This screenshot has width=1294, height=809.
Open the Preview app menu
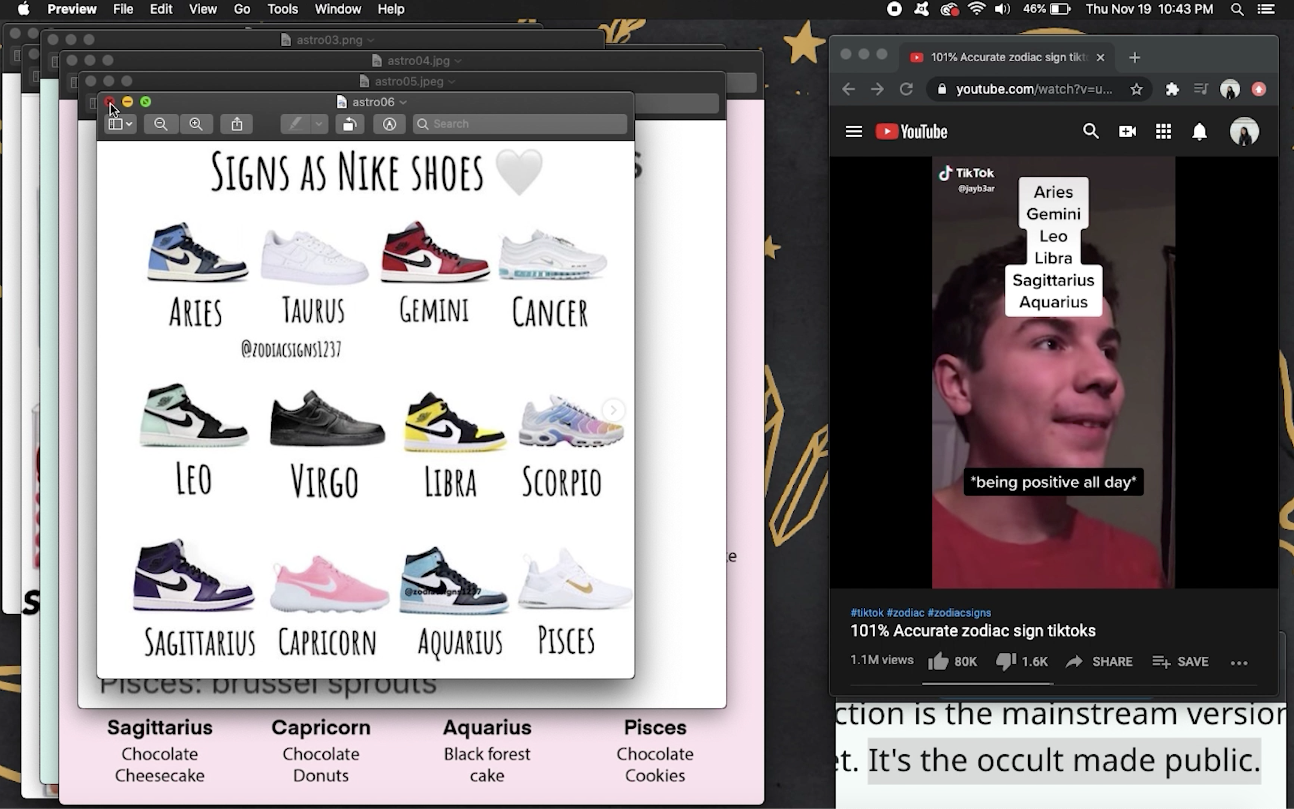[x=72, y=9]
